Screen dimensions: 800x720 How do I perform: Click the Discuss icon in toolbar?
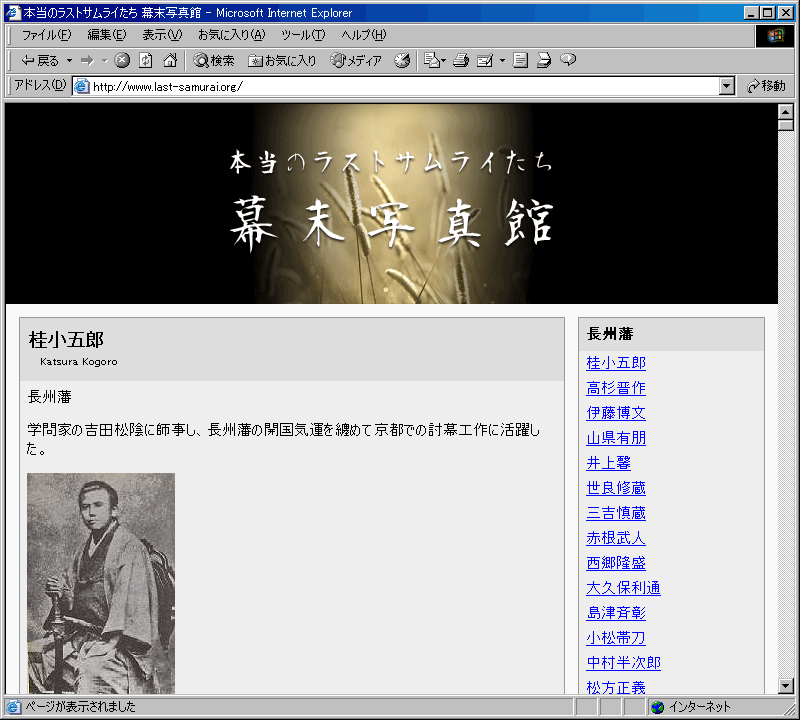click(x=520, y=61)
